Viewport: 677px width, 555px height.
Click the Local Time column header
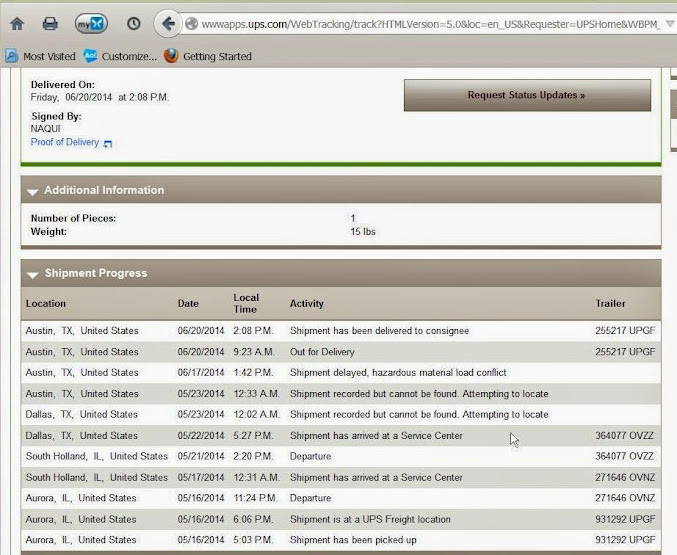[x=246, y=303]
